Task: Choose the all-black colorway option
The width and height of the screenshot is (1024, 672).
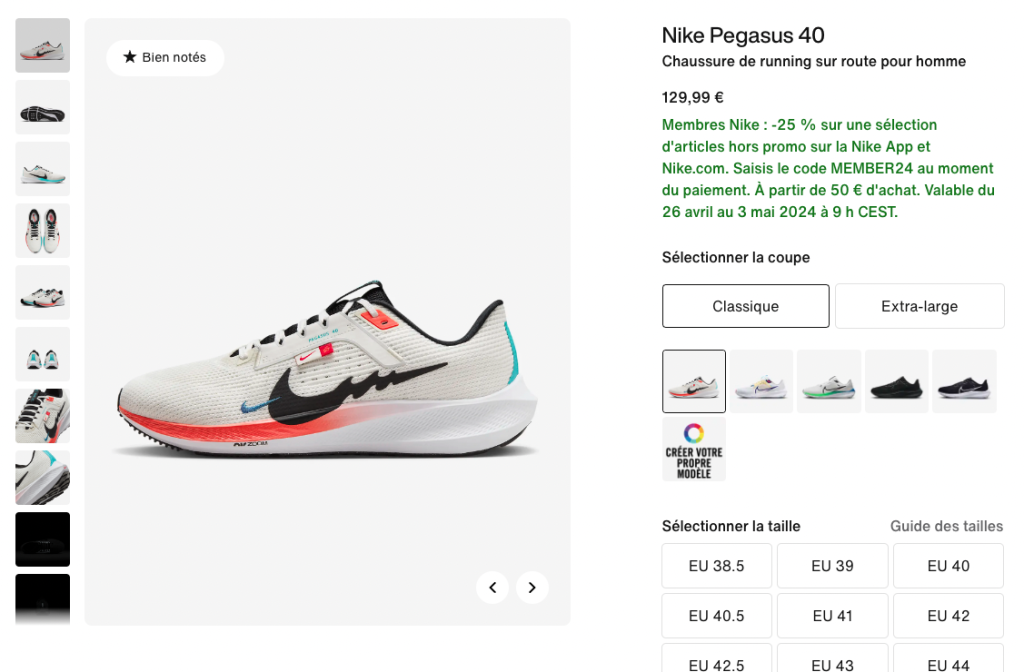Action: click(896, 381)
